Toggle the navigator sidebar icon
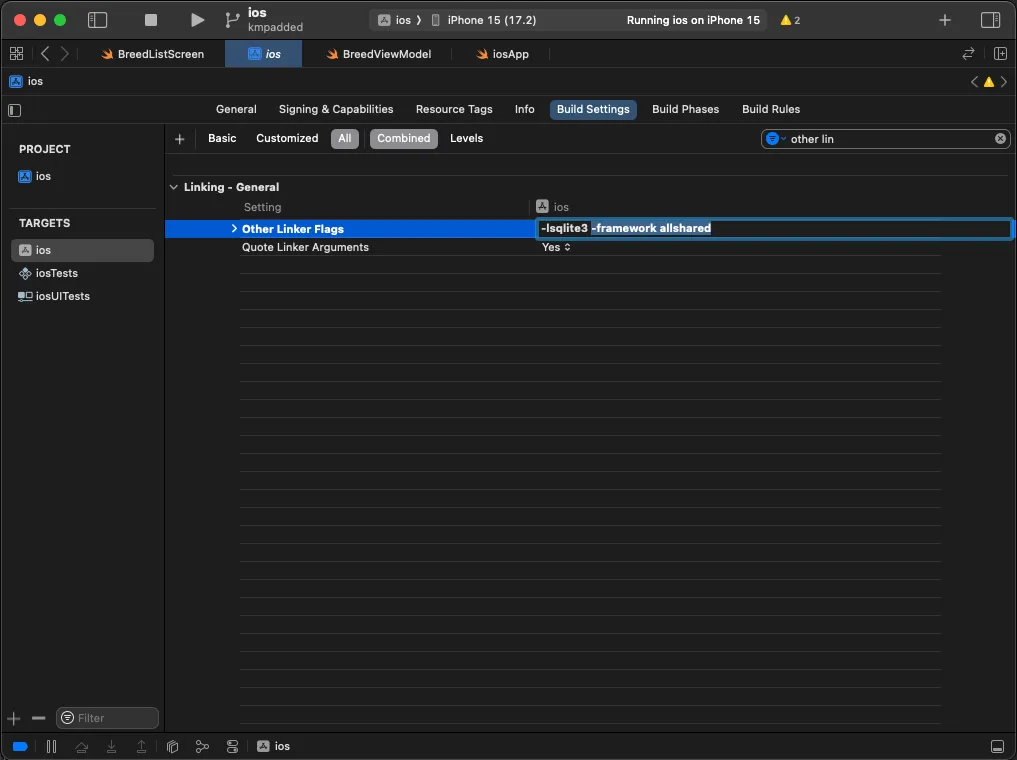 click(97, 20)
